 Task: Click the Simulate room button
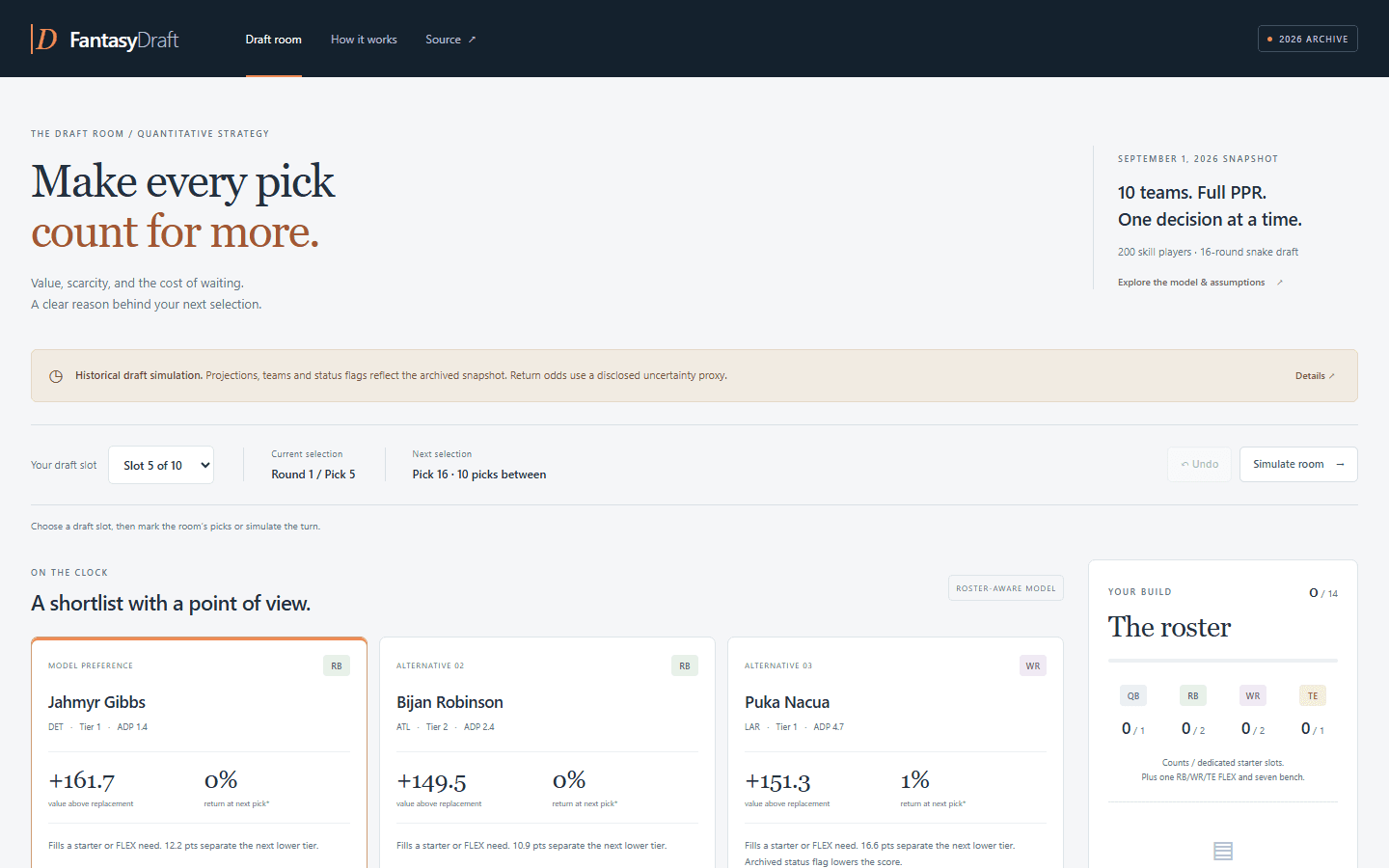(x=1298, y=464)
